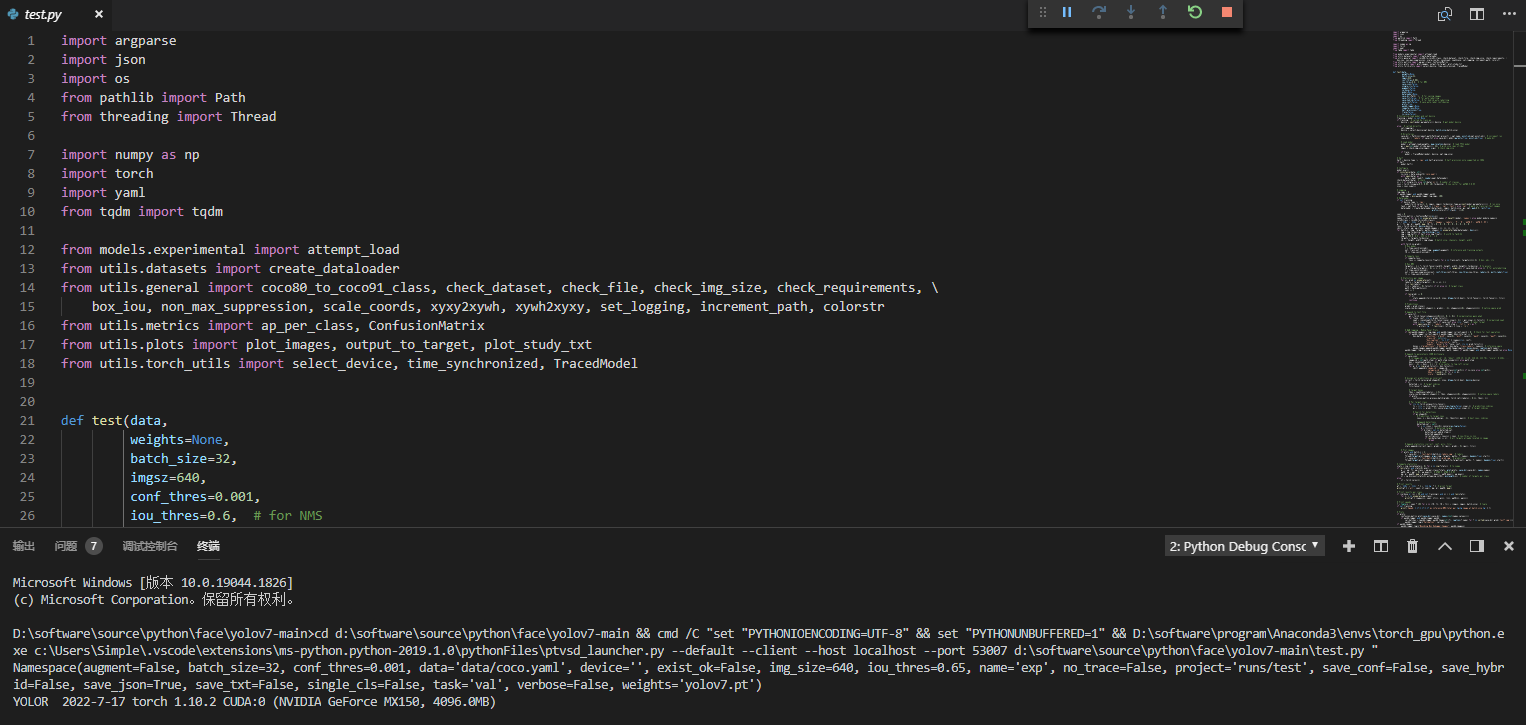Viewport: 1526px width, 725px height.
Task: Click 'from utils.datasets import create_dataloader' line
Action: (230, 268)
